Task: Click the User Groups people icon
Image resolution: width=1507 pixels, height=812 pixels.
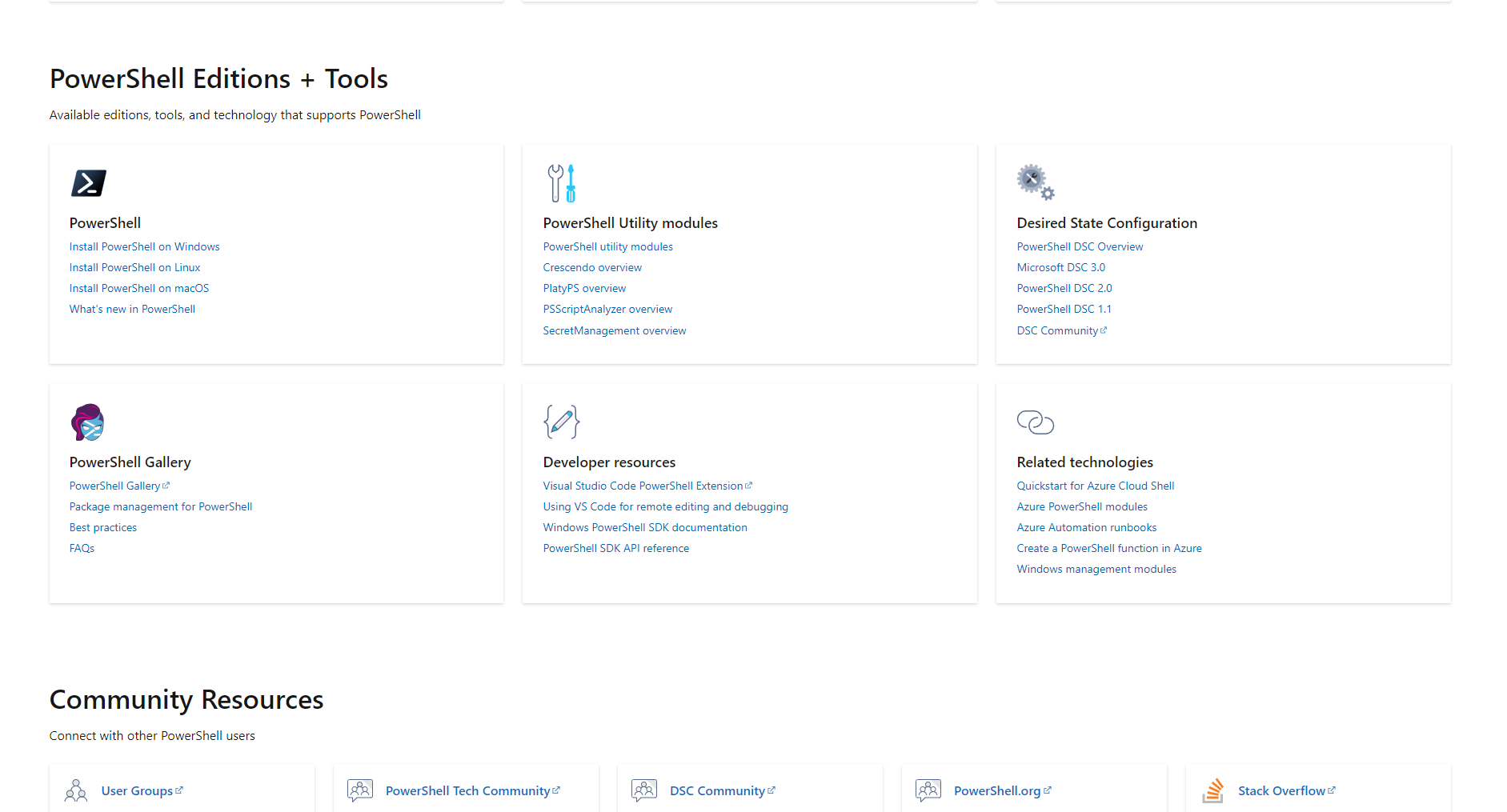Action: [x=76, y=790]
